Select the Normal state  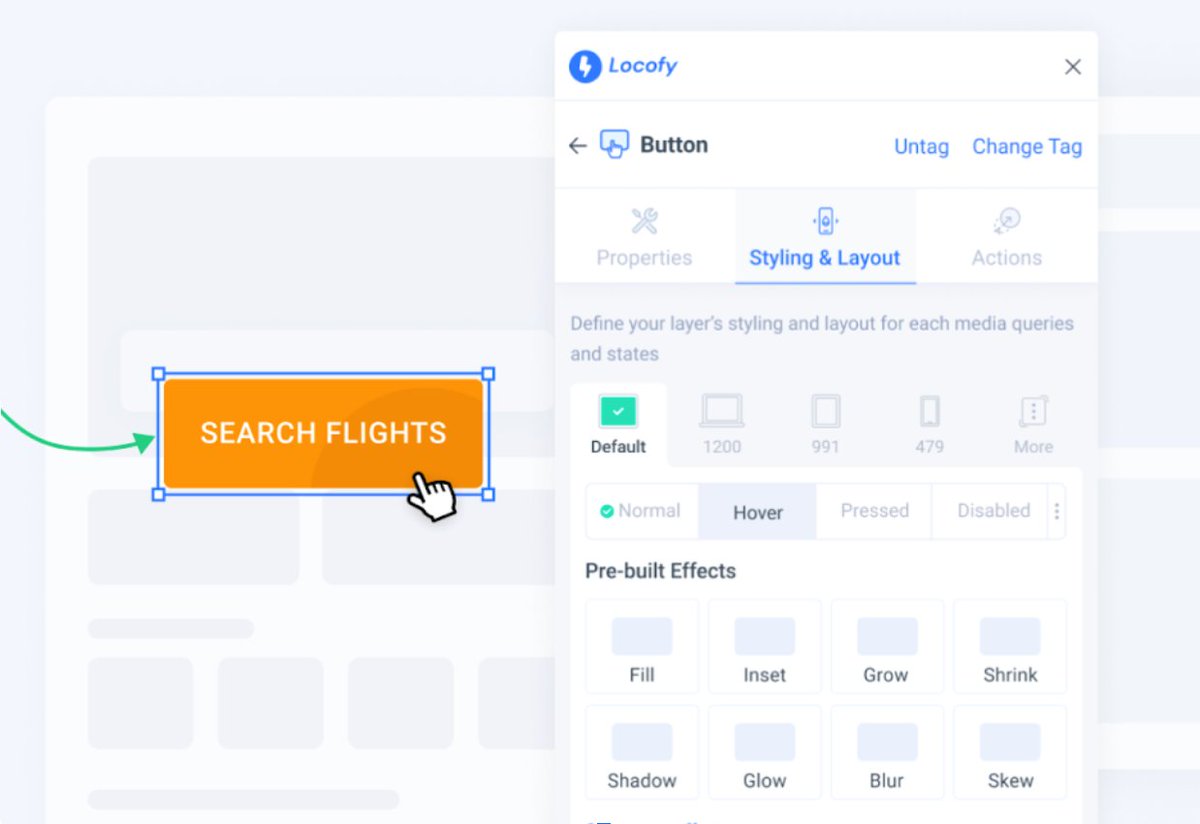pos(642,511)
